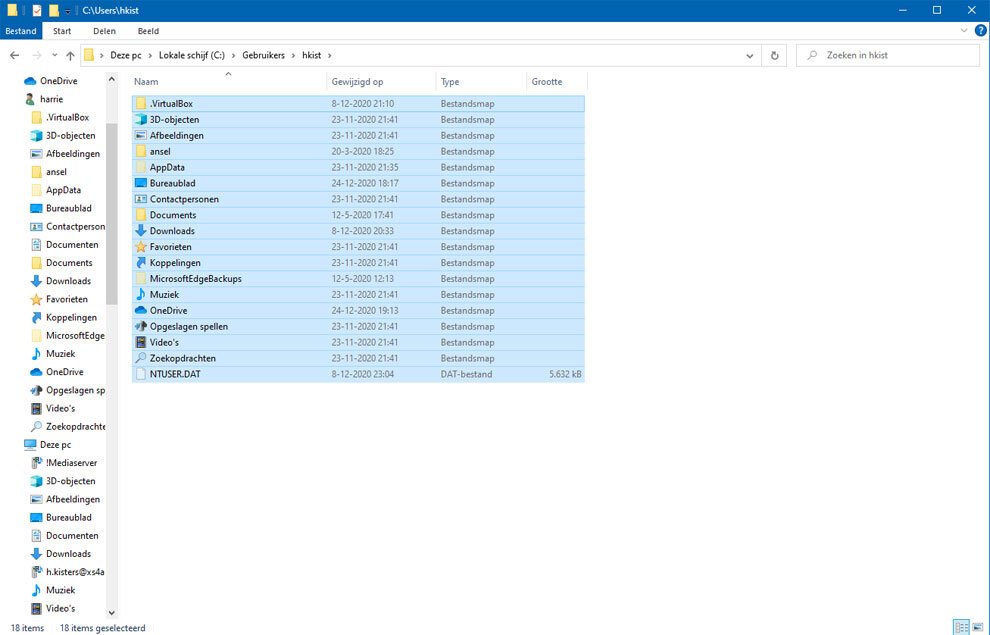Click Gebruikers in the address breadcrumb

click(263, 56)
